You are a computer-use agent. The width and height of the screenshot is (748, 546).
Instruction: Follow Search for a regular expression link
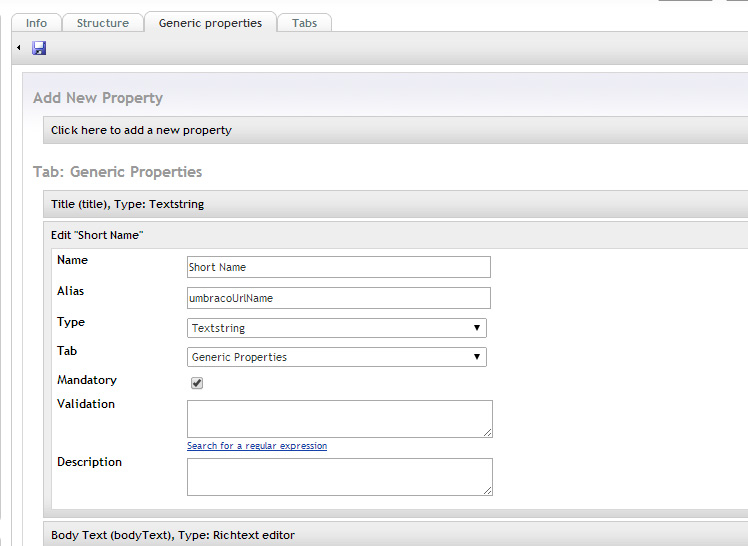tap(257, 446)
